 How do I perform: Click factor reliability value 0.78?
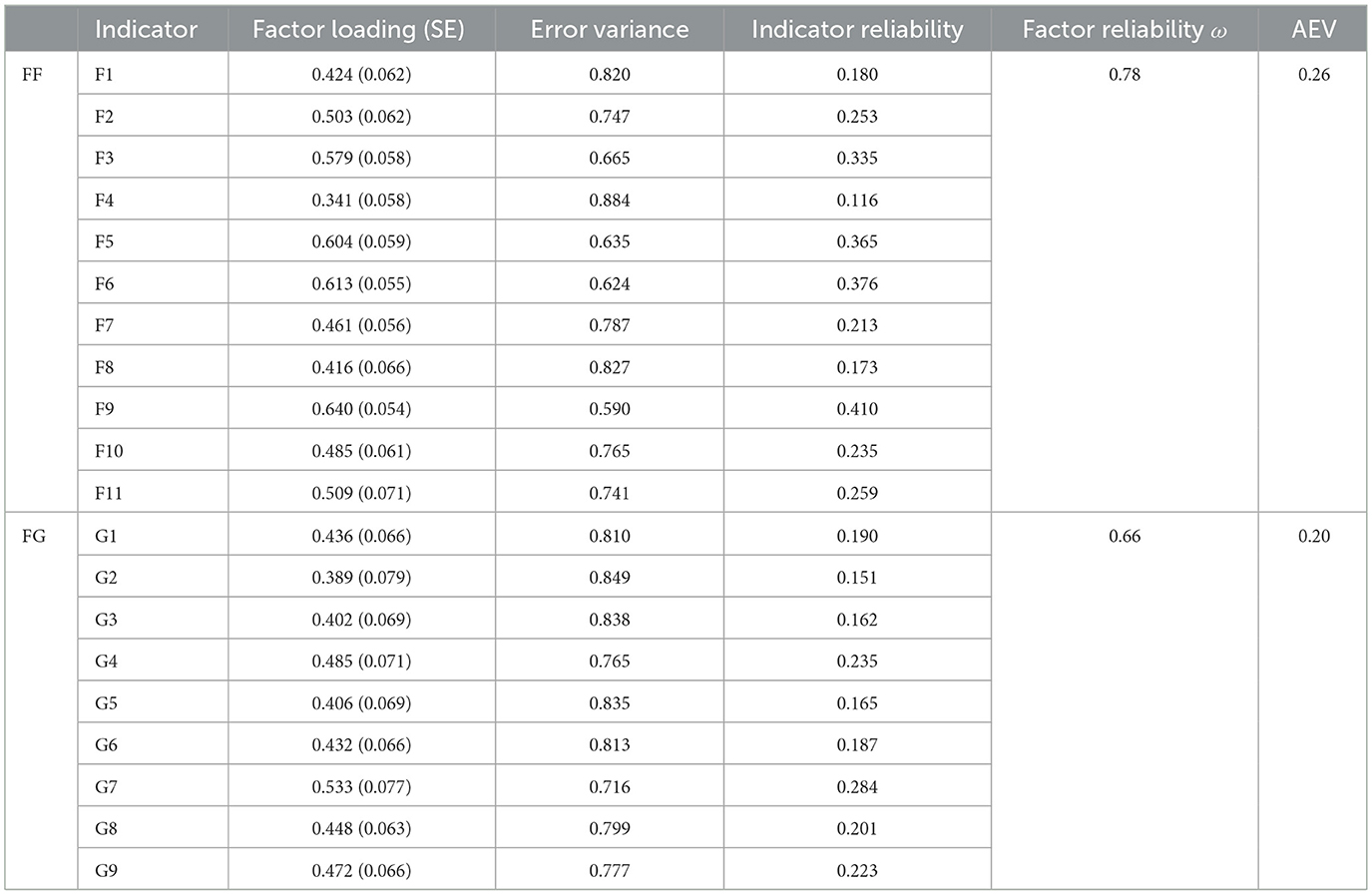point(1125,75)
